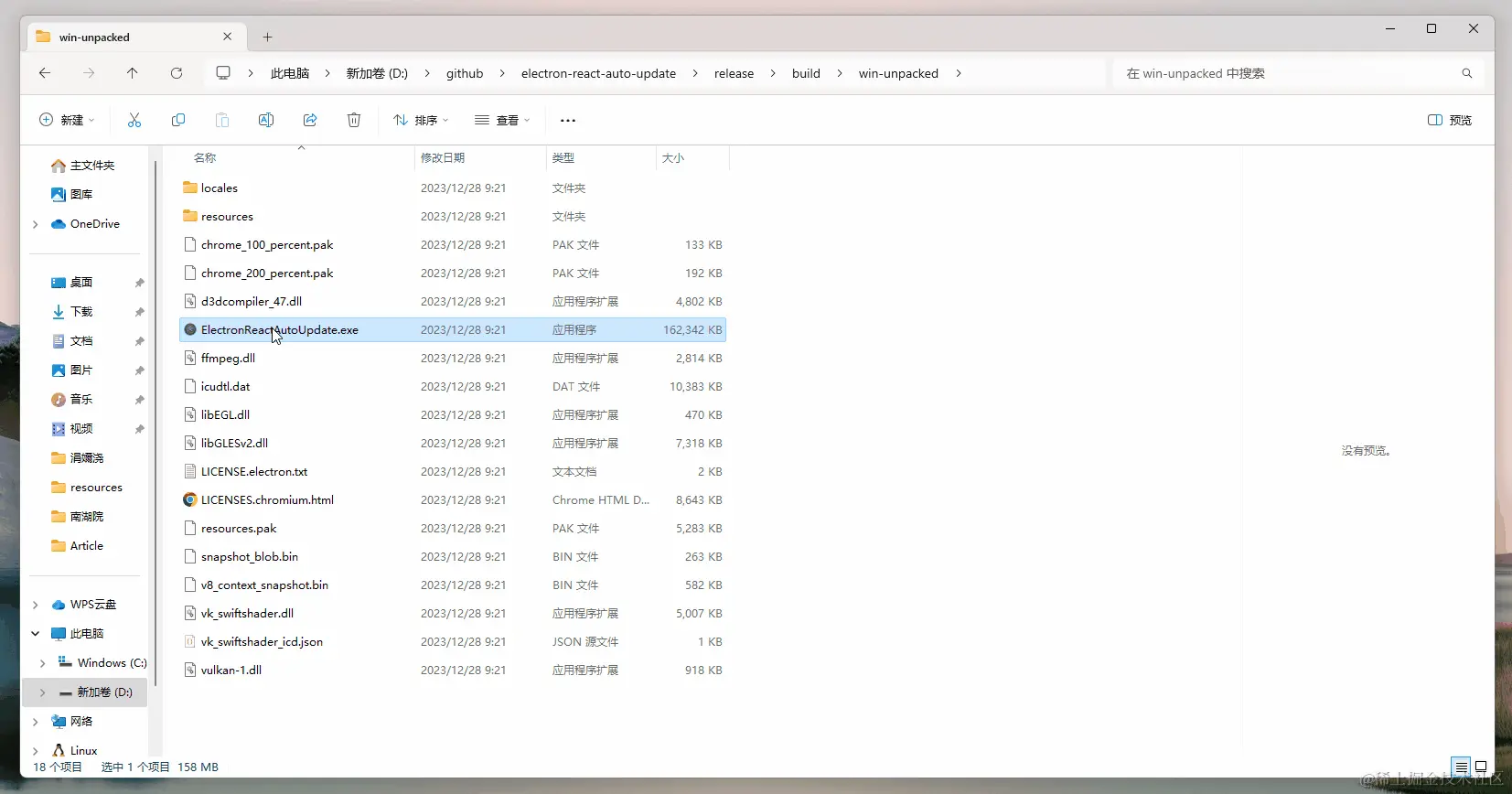The height and width of the screenshot is (794, 1512).
Task: Click the Forward navigation arrow
Action: 89,73
